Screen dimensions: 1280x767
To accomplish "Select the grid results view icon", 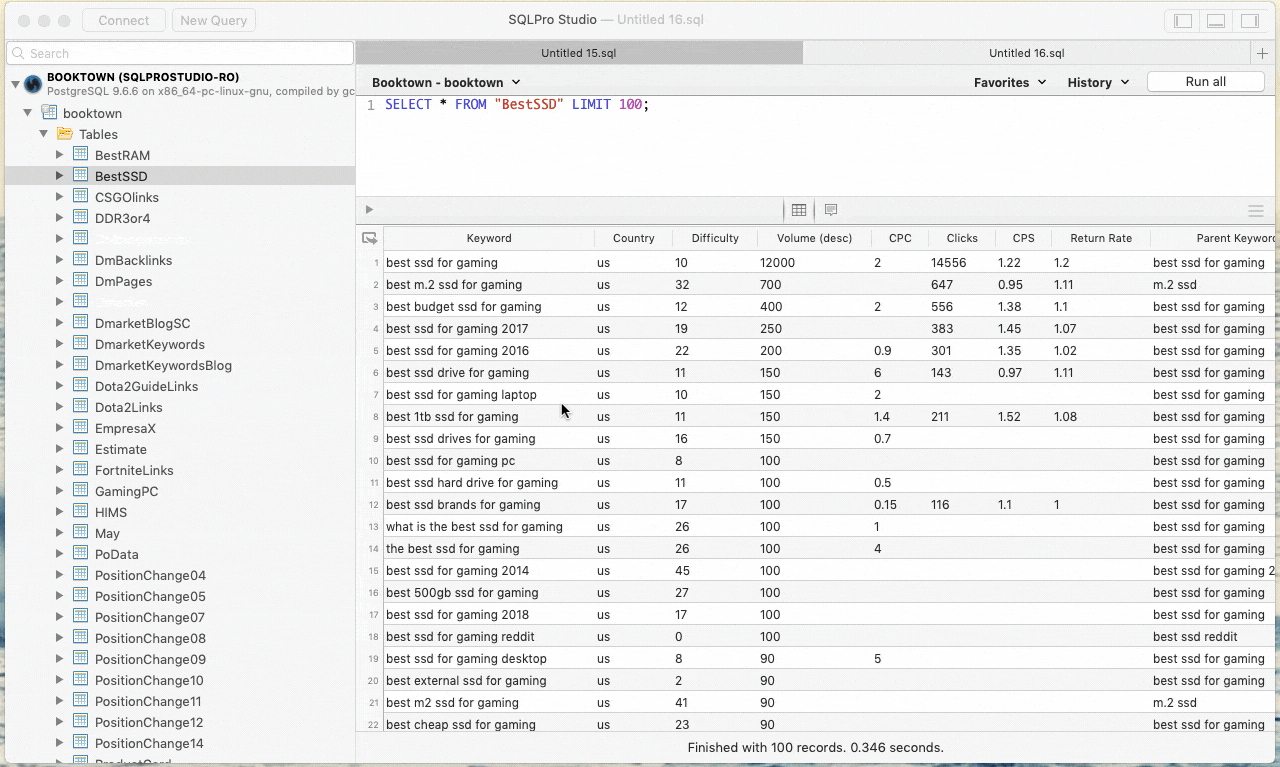I will pos(799,210).
